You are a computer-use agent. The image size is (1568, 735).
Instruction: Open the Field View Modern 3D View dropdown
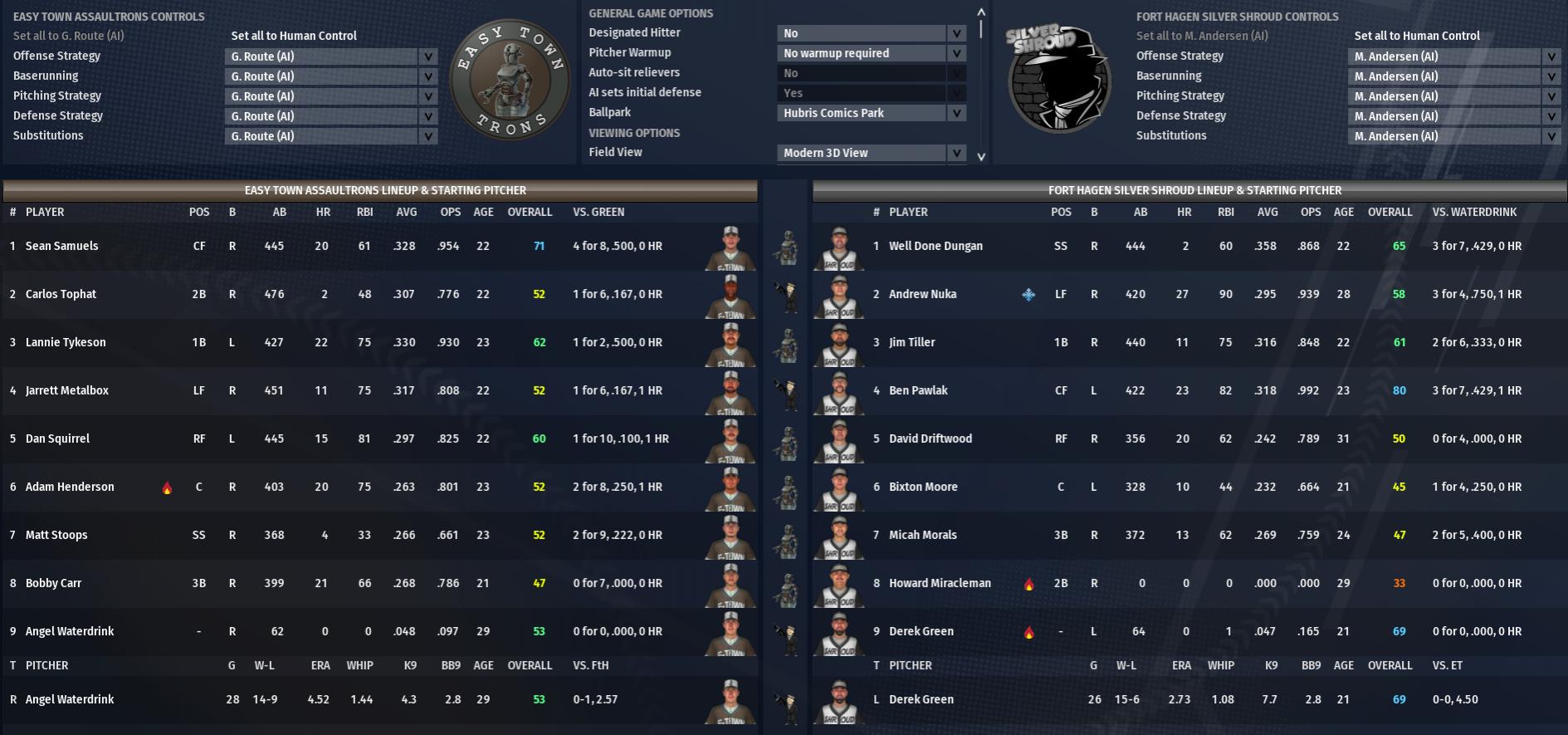click(872, 153)
